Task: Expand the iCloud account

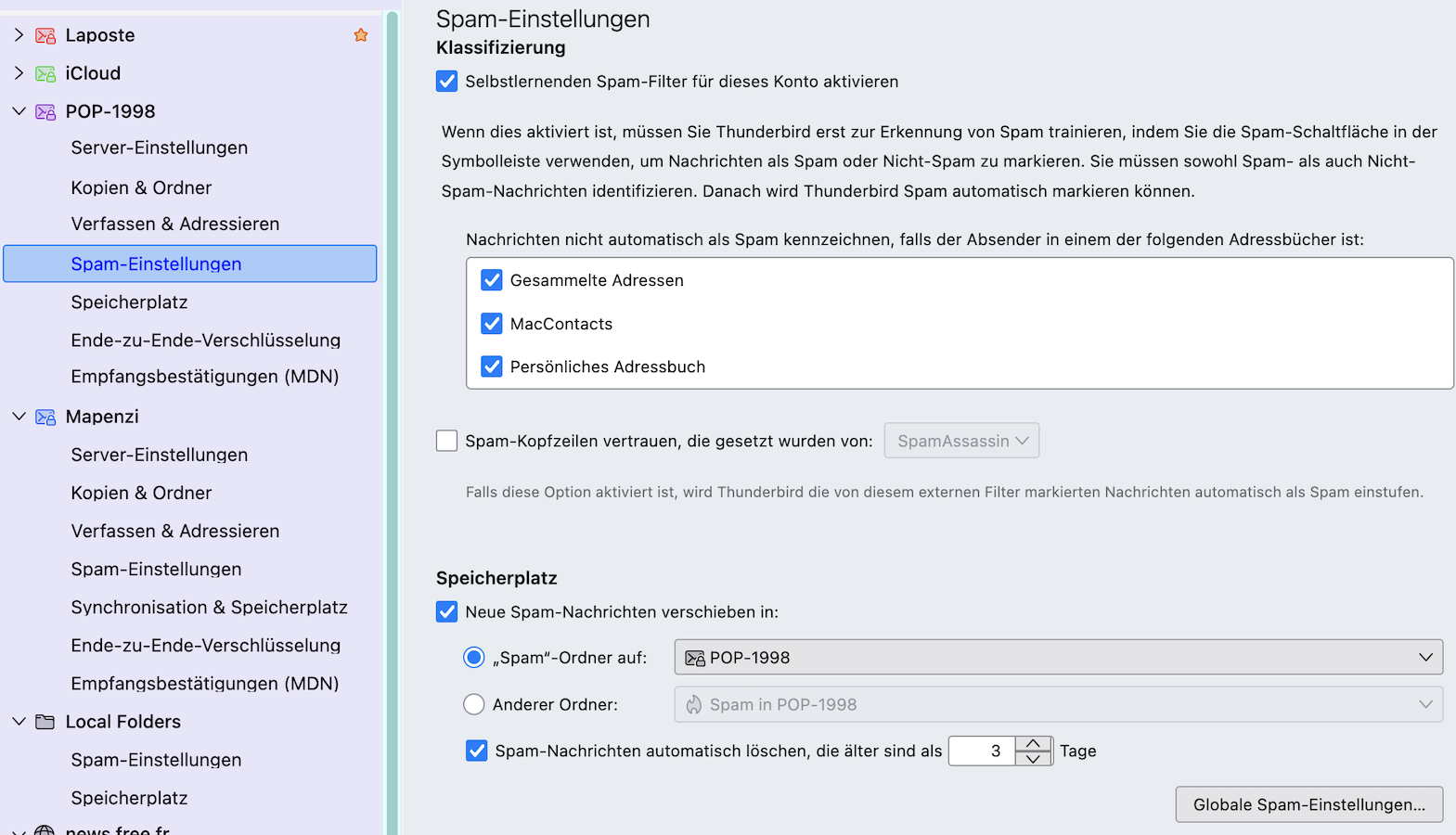Action: [x=19, y=73]
